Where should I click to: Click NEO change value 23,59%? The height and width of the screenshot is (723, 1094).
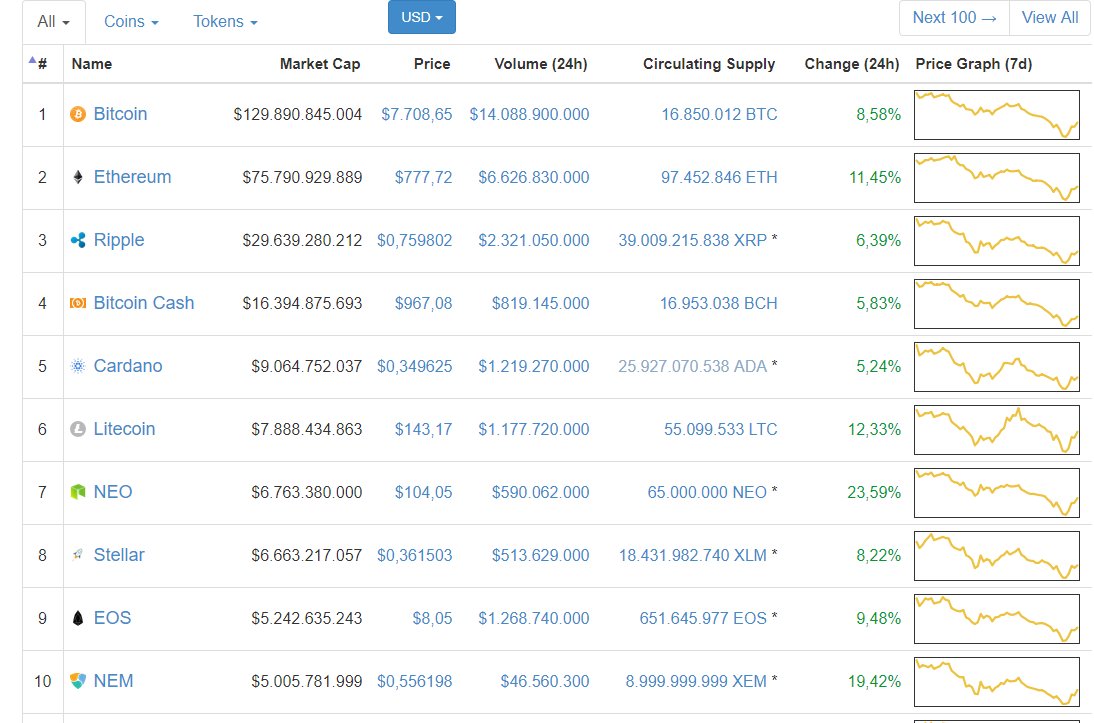click(874, 493)
